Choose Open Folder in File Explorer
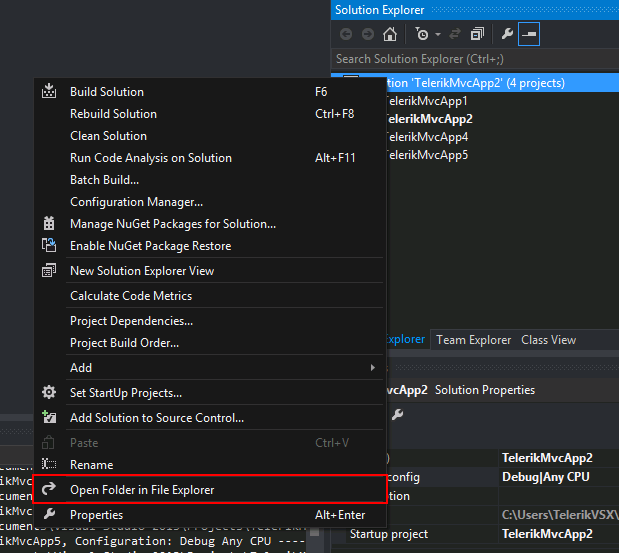 (210, 490)
